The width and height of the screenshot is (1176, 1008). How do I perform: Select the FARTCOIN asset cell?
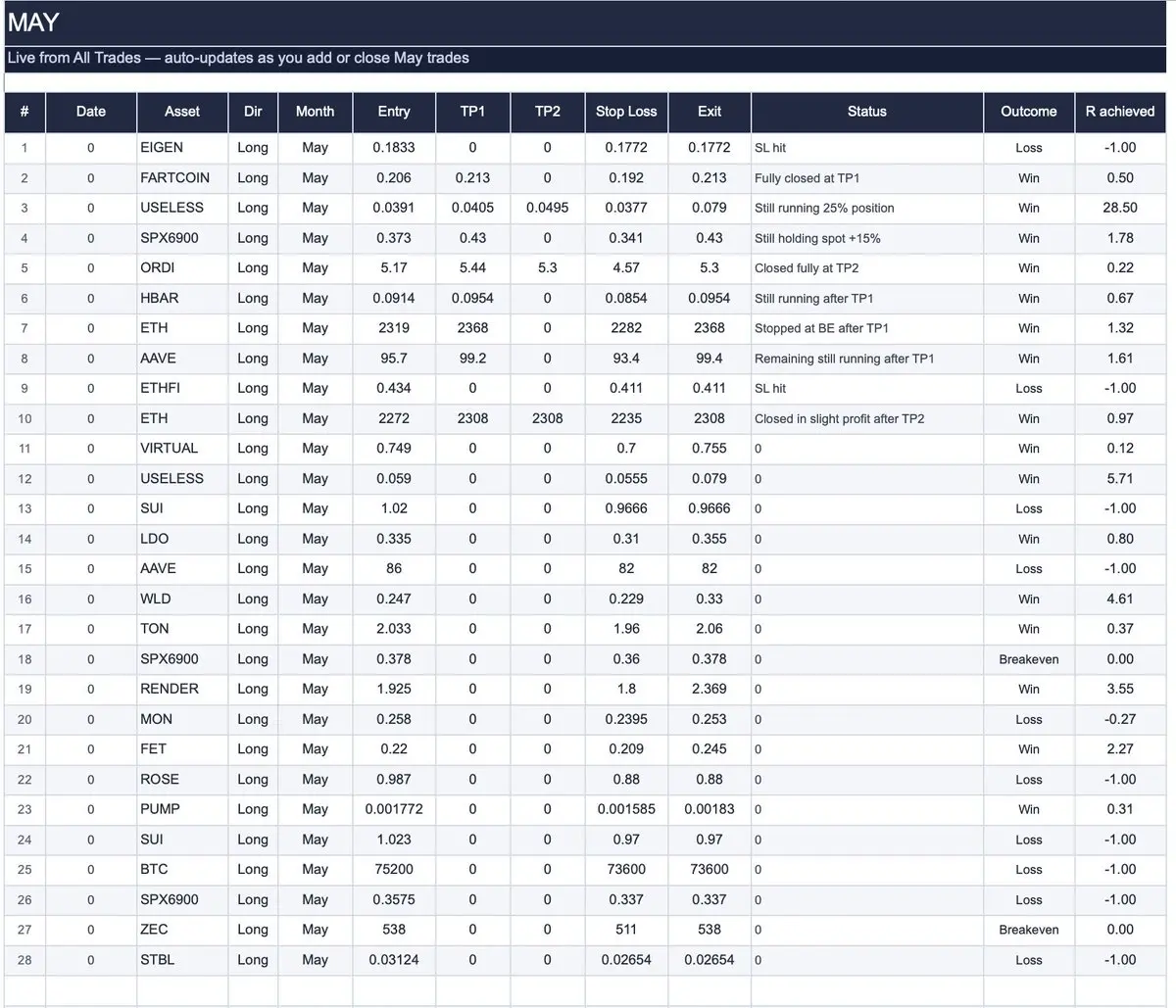click(182, 178)
